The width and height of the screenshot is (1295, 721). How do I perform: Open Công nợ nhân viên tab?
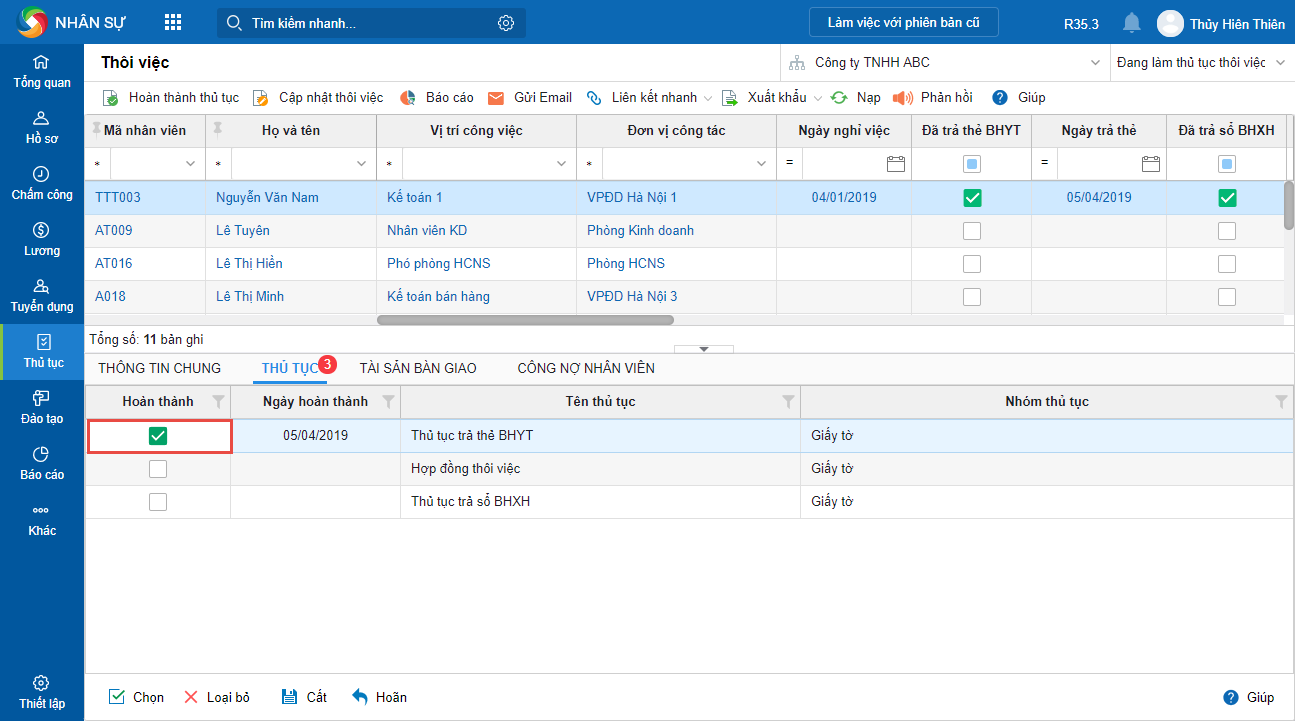pos(586,368)
